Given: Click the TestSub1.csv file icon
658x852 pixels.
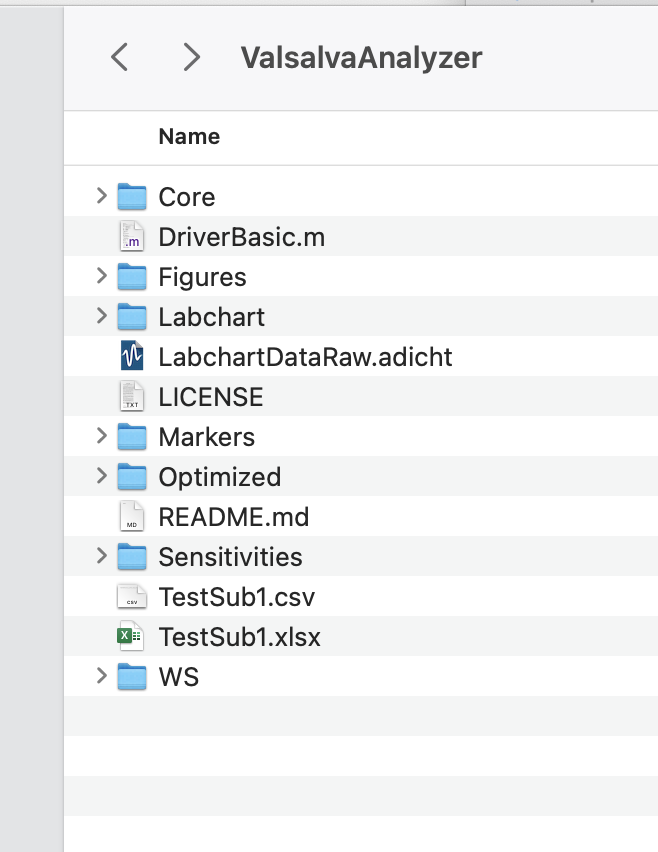Looking at the screenshot, I should [132, 597].
